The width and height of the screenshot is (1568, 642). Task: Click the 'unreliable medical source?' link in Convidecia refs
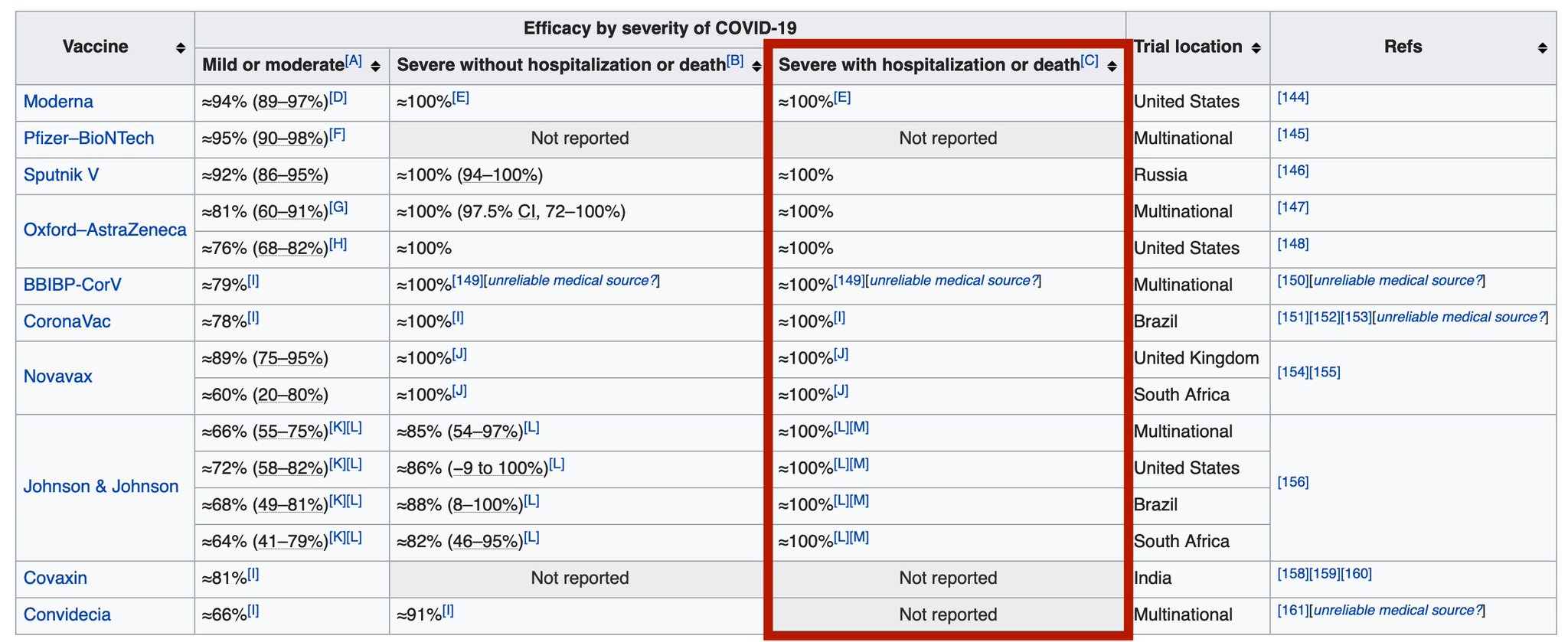1398,611
